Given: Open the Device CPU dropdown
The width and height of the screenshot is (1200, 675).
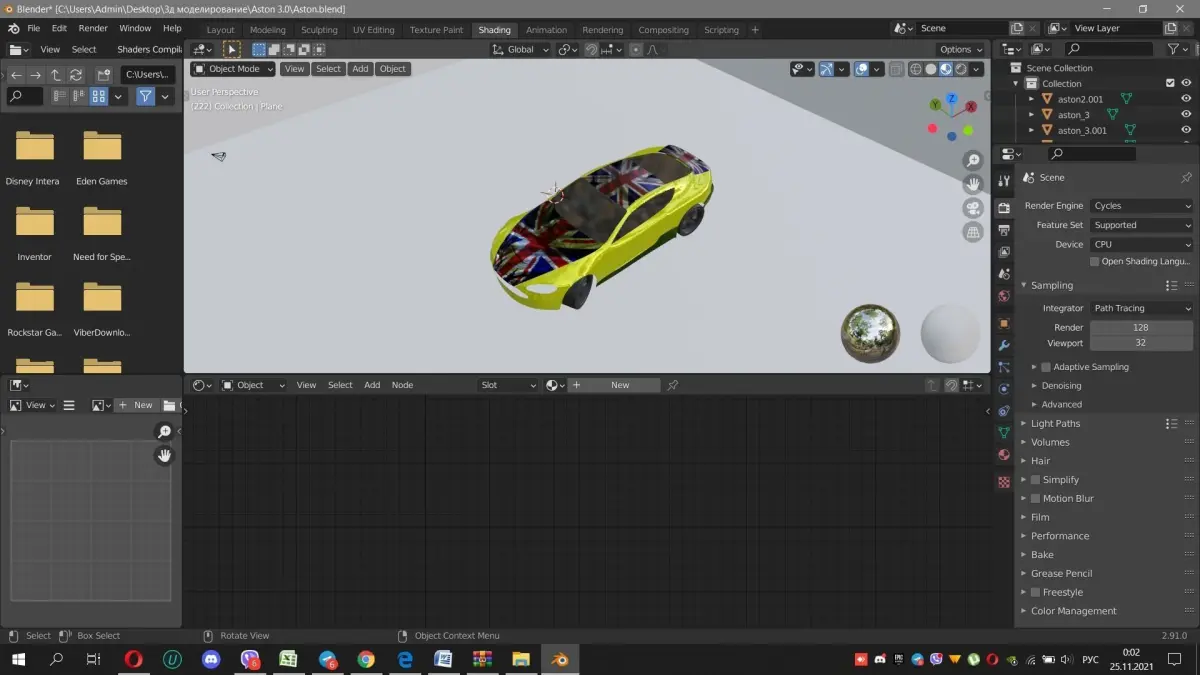Looking at the screenshot, I should 1141,244.
